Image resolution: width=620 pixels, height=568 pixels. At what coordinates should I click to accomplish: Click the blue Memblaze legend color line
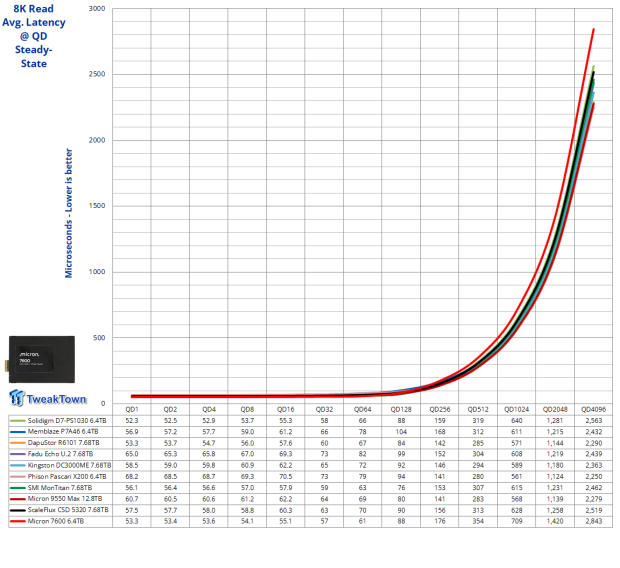[x=18, y=432]
